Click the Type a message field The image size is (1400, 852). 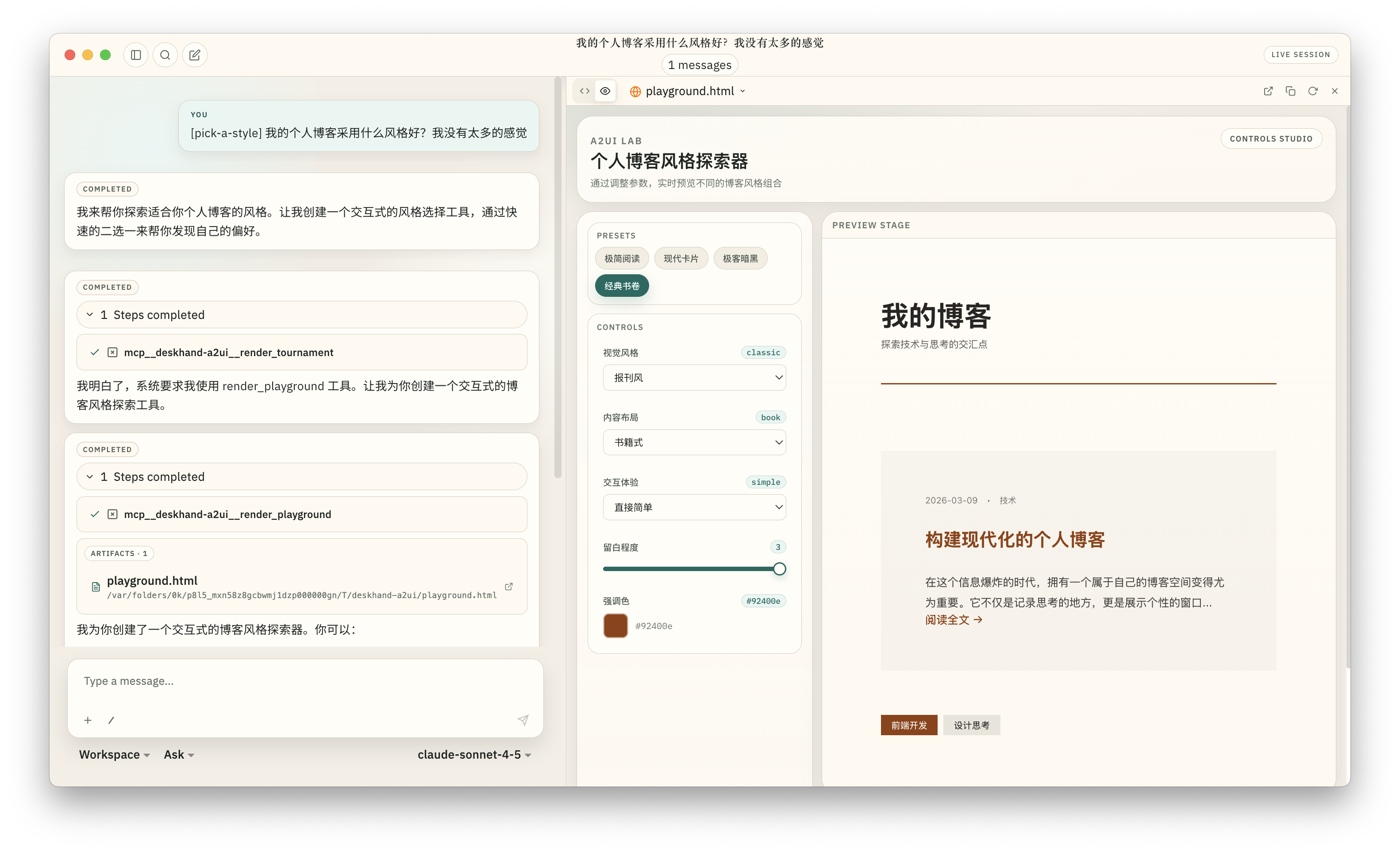[x=304, y=681]
